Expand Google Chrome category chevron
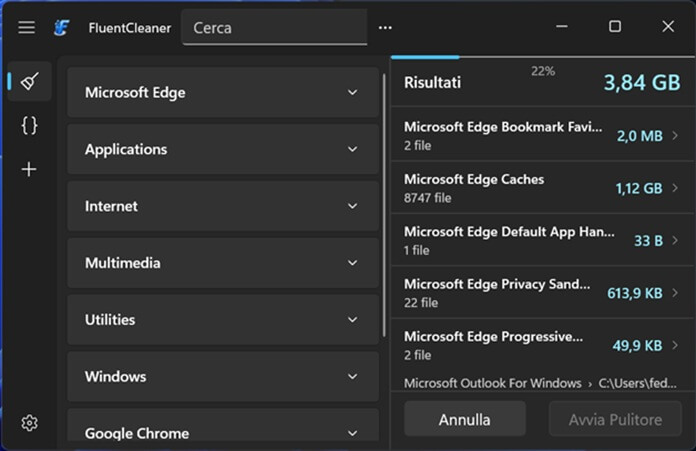Screen dimensions: 696x451 [352, 433]
